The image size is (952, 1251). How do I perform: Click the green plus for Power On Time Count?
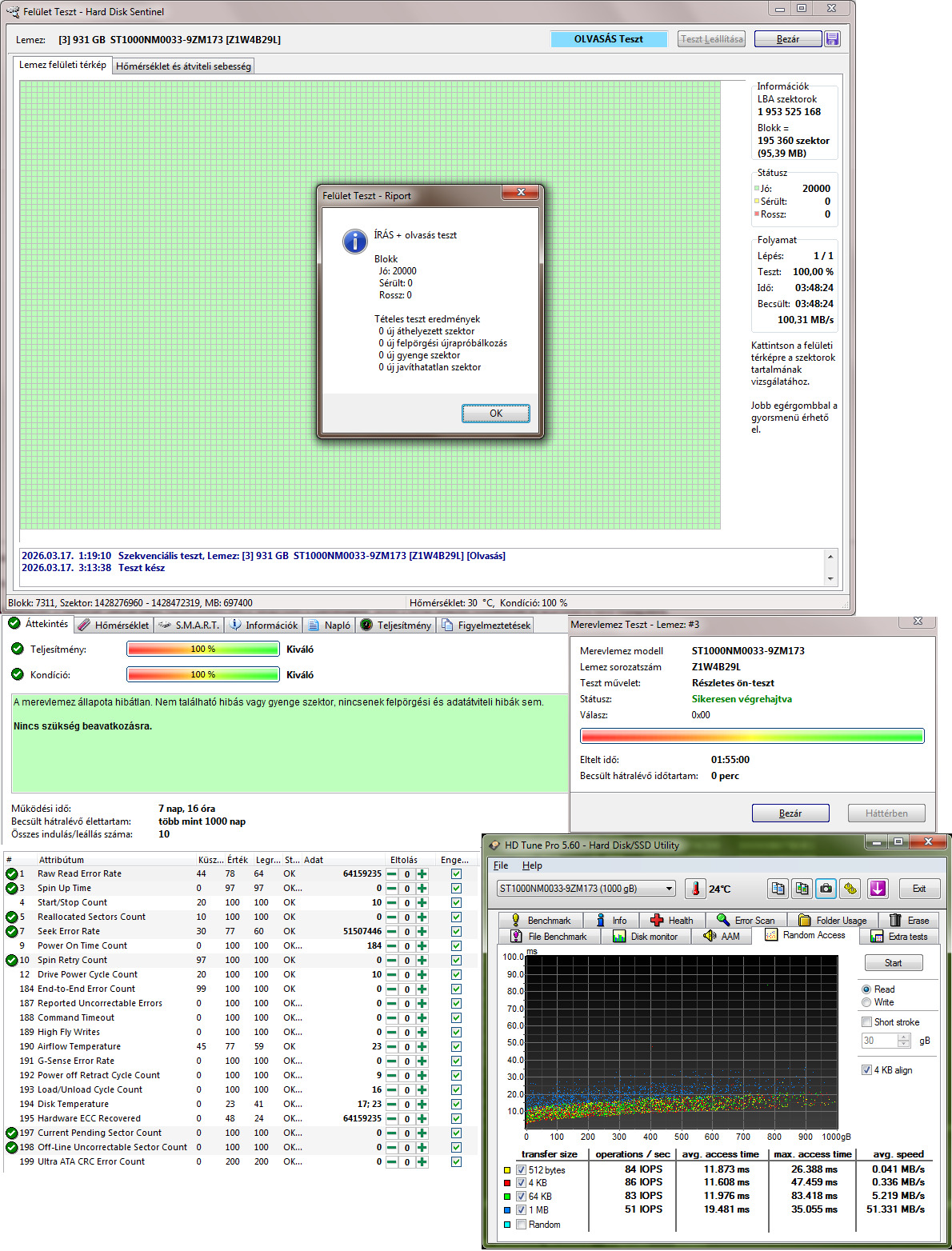click(422, 946)
